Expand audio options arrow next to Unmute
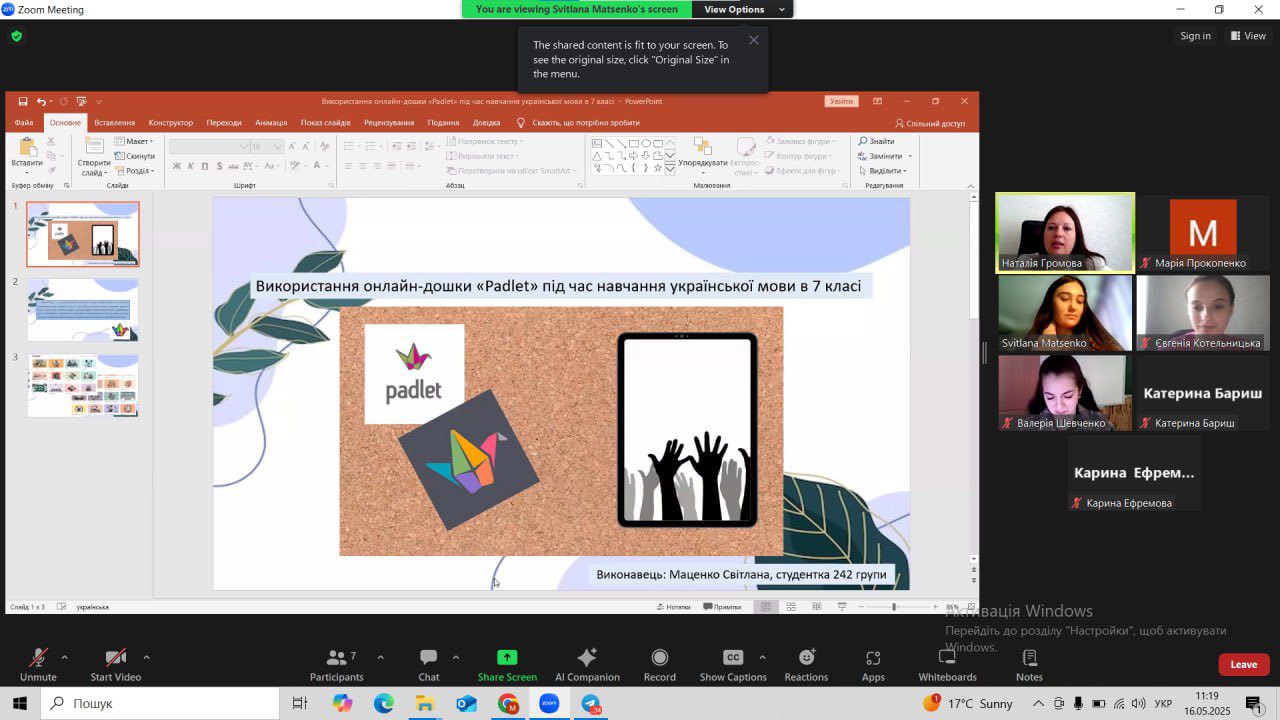 click(65, 657)
